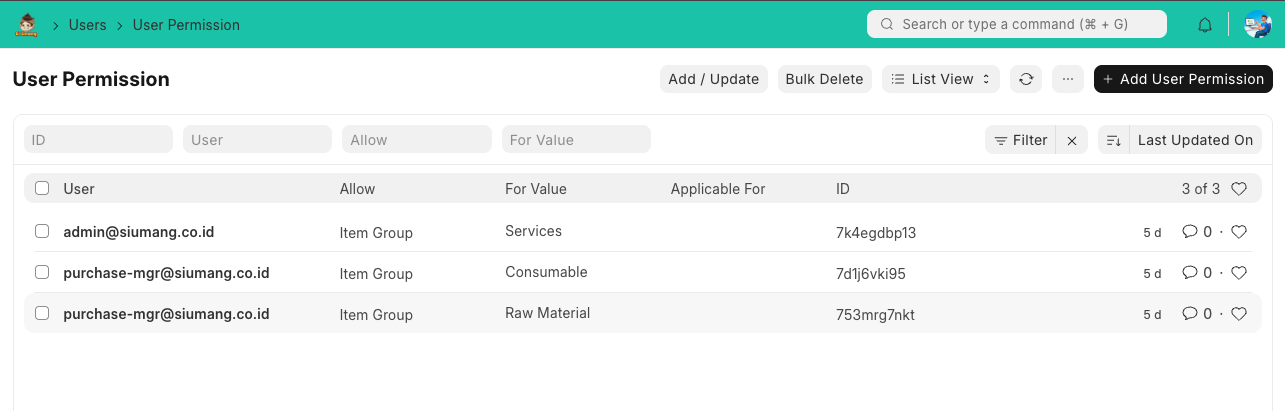Clear filters with the X button
Screen dimensions: 1285x411
(1072, 141)
